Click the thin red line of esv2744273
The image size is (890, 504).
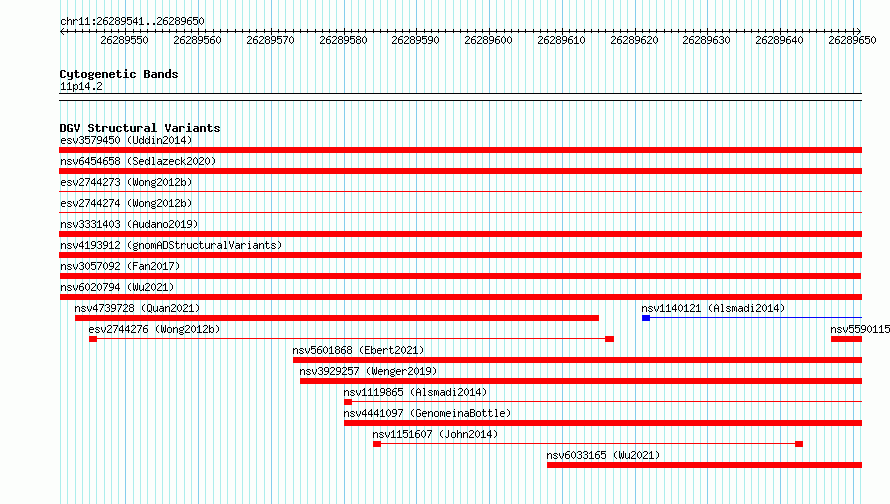tap(460, 192)
